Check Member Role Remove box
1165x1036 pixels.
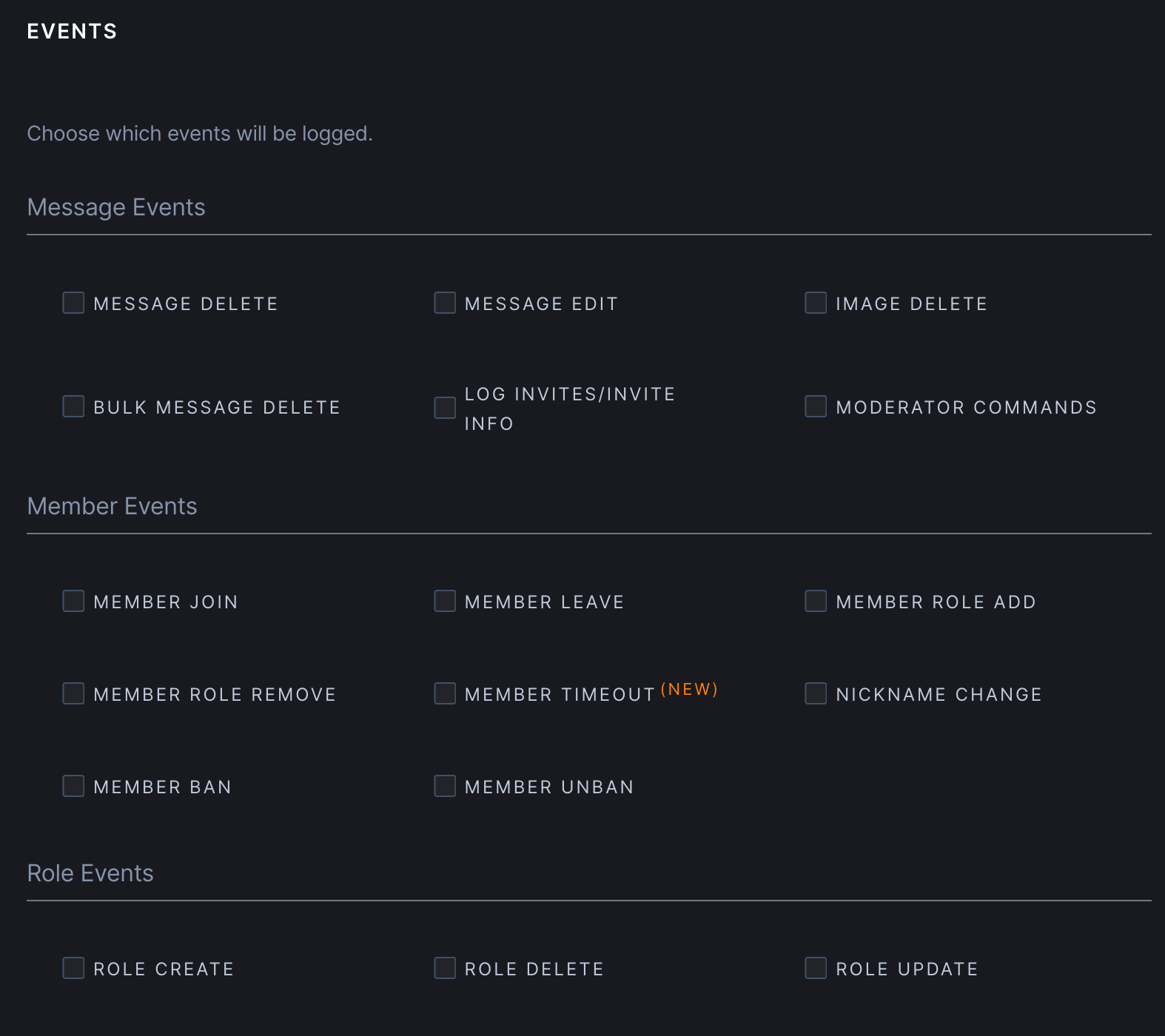tap(73, 693)
